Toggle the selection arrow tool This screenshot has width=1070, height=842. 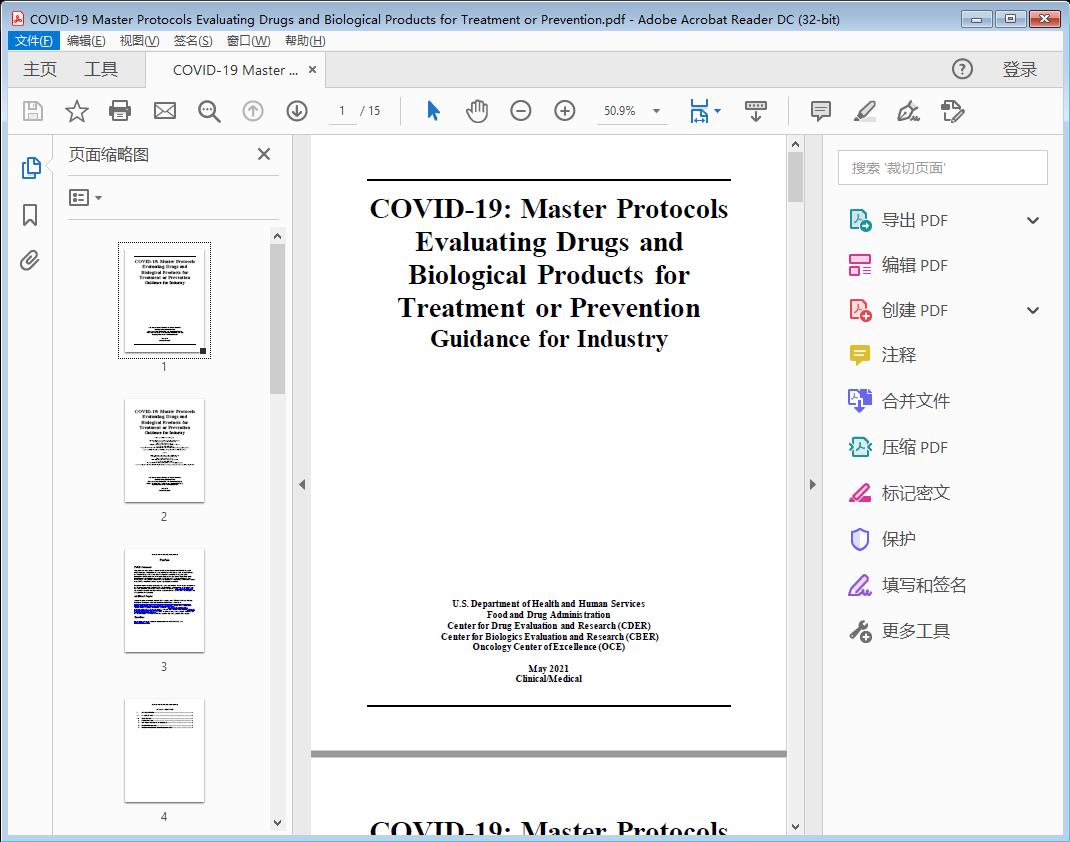coord(432,111)
